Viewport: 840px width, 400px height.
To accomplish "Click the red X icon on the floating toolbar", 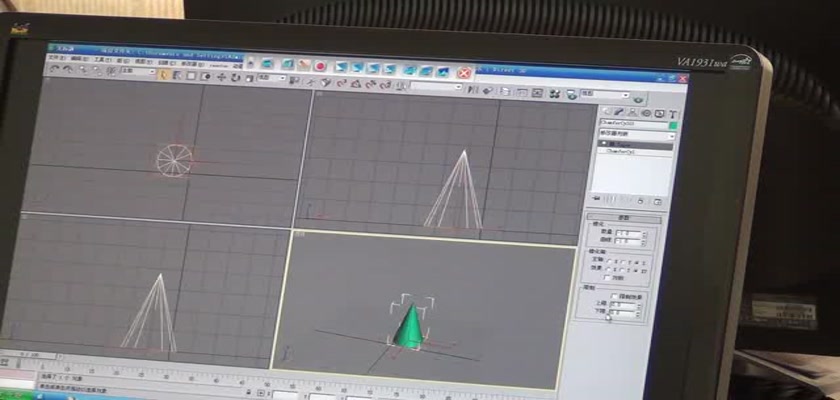I will (464, 73).
